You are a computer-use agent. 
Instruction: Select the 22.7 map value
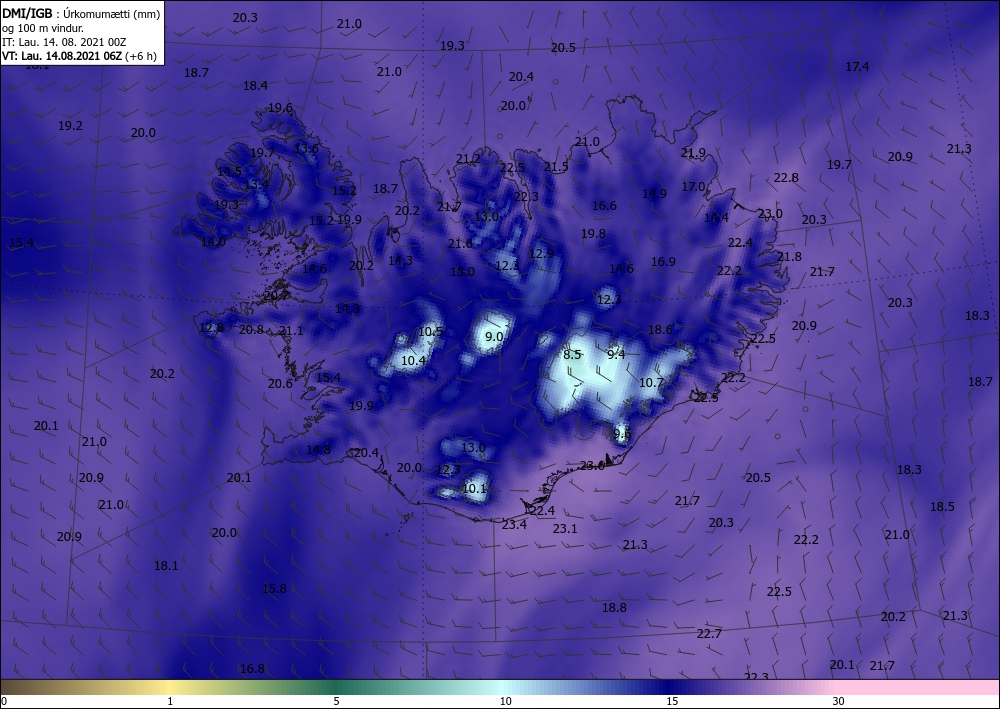(709, 633)
